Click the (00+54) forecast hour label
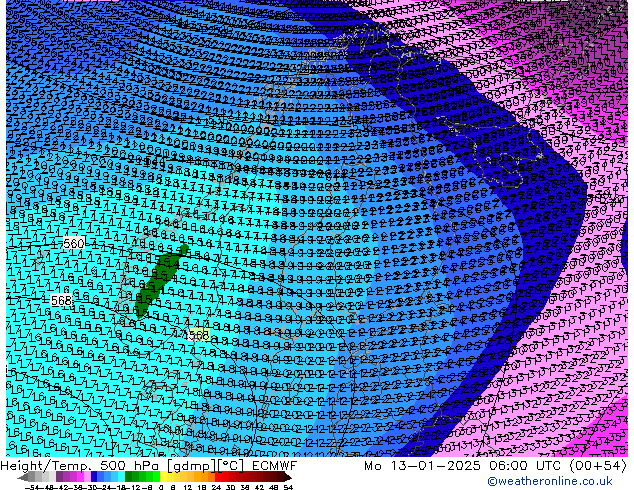Image resolution: width=634 pixels, height=490 pixels. coord(598,466)
